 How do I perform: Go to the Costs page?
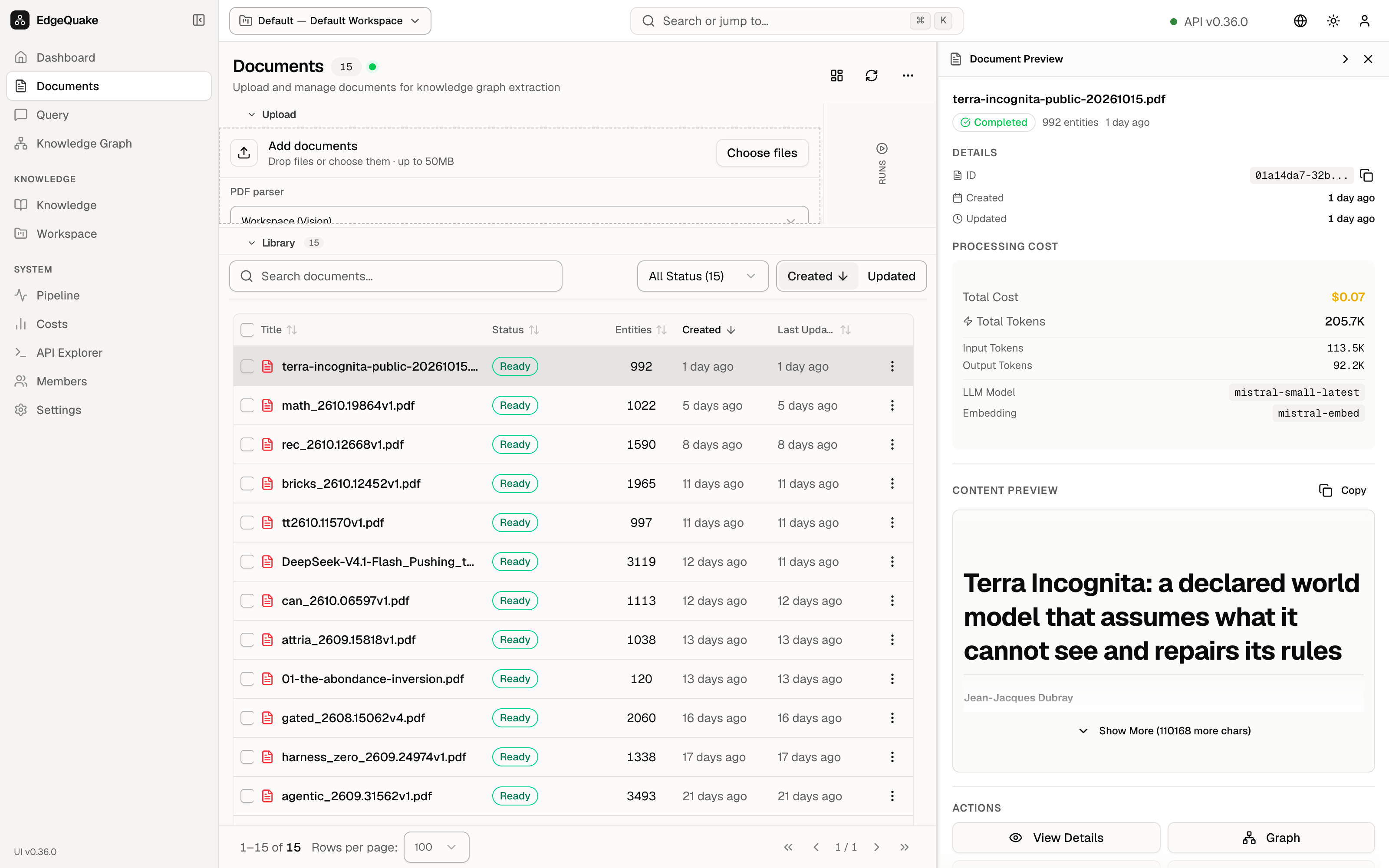tap(109, 324)
